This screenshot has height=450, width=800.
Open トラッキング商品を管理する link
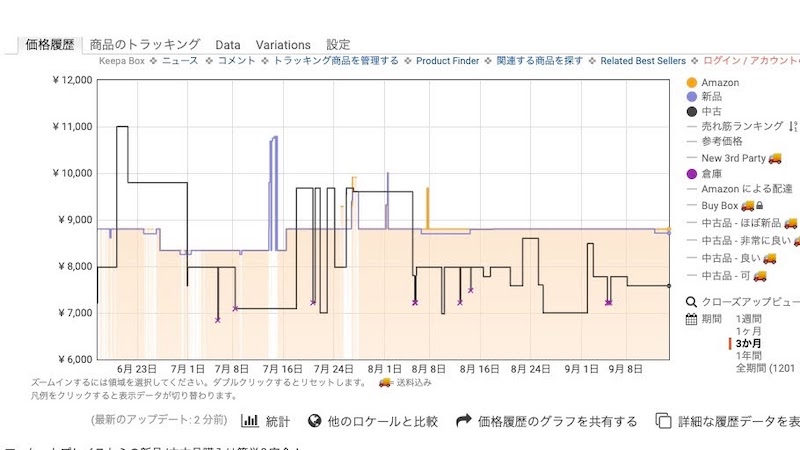pos(336,61)
